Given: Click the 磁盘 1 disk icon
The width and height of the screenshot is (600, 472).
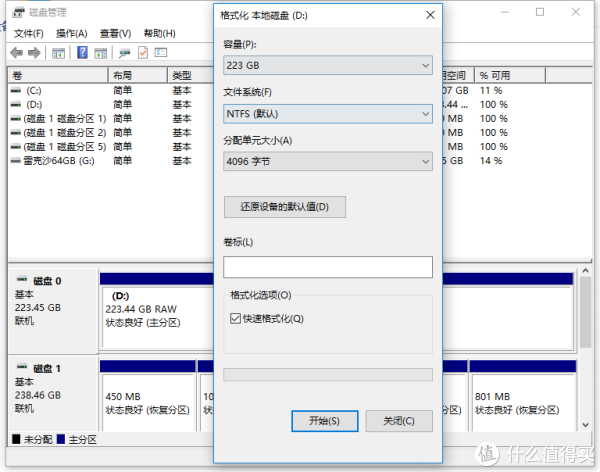Looking at the screenshot, I should coord(22,367).
